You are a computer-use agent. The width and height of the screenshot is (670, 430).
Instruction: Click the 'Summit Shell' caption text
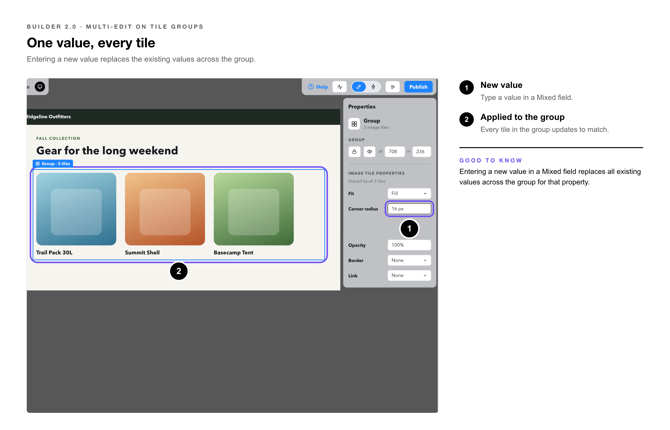142,253
